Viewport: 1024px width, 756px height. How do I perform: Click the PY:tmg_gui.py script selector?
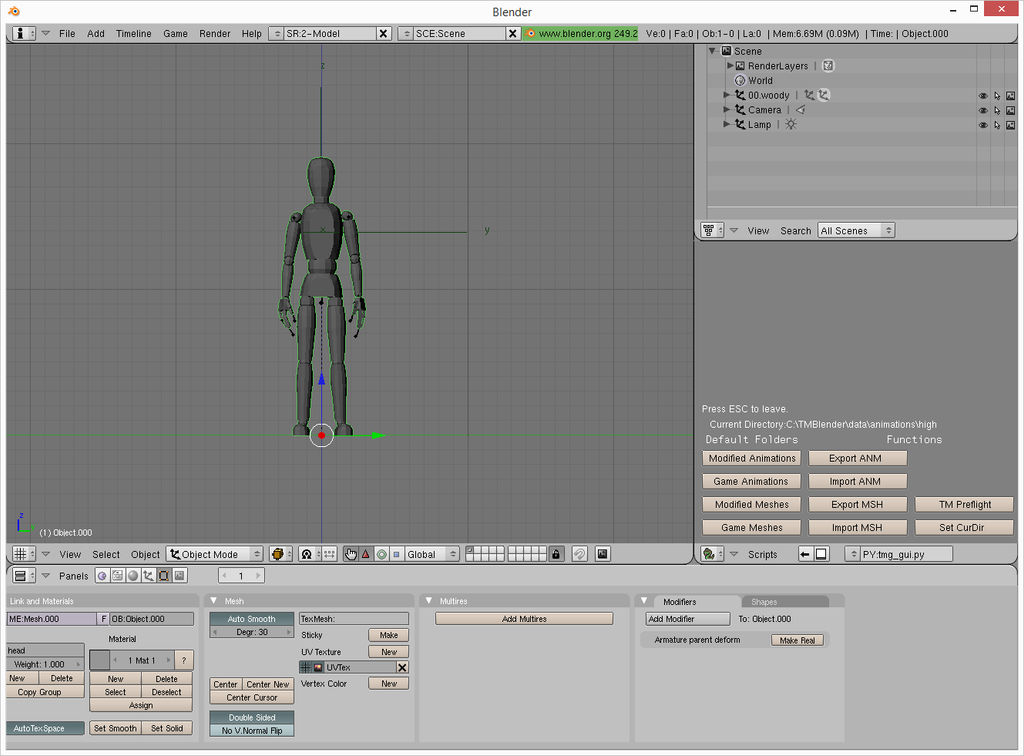pyautogui.click(x=899, y=554)
